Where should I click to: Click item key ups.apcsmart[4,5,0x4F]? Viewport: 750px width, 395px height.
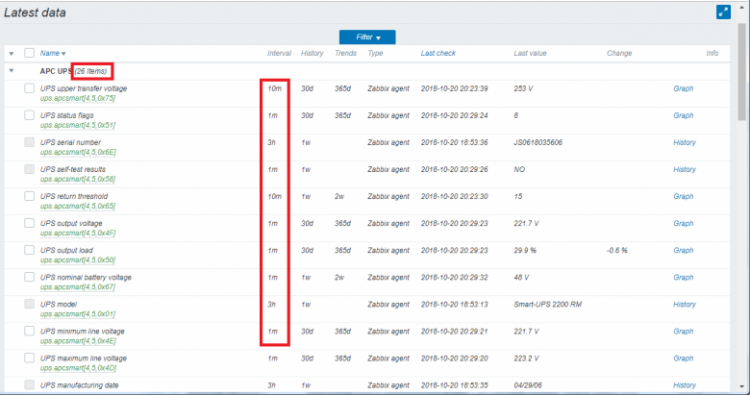click(77, 233)
